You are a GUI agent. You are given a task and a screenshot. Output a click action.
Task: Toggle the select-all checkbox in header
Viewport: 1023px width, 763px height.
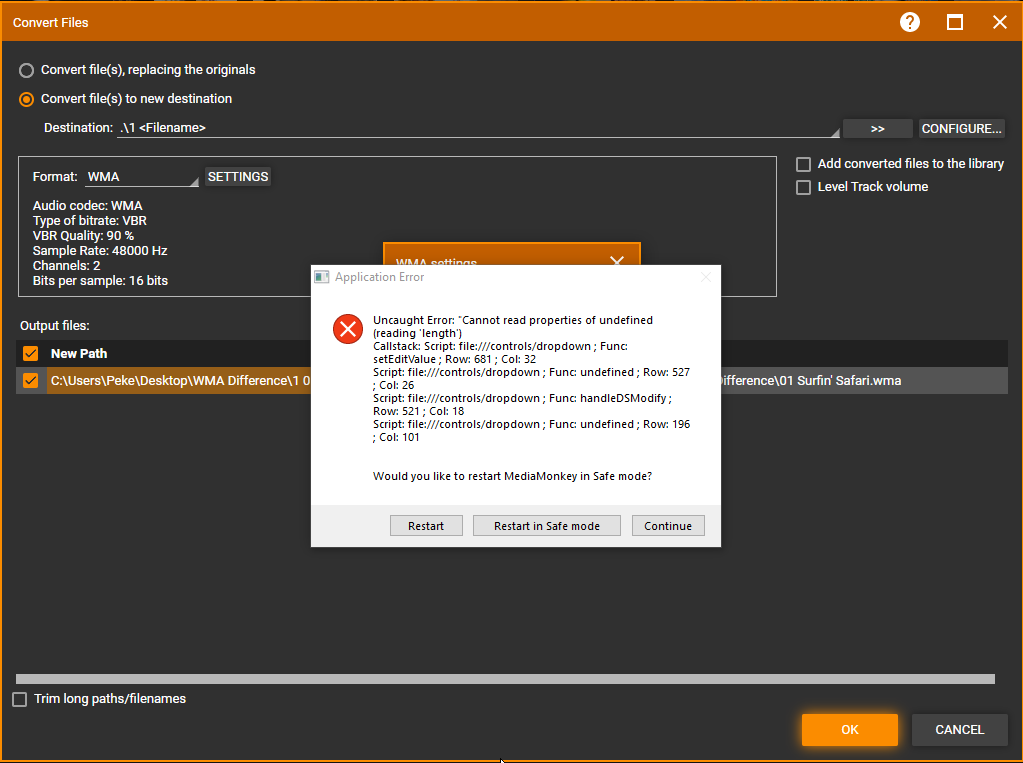click(30, 353)
